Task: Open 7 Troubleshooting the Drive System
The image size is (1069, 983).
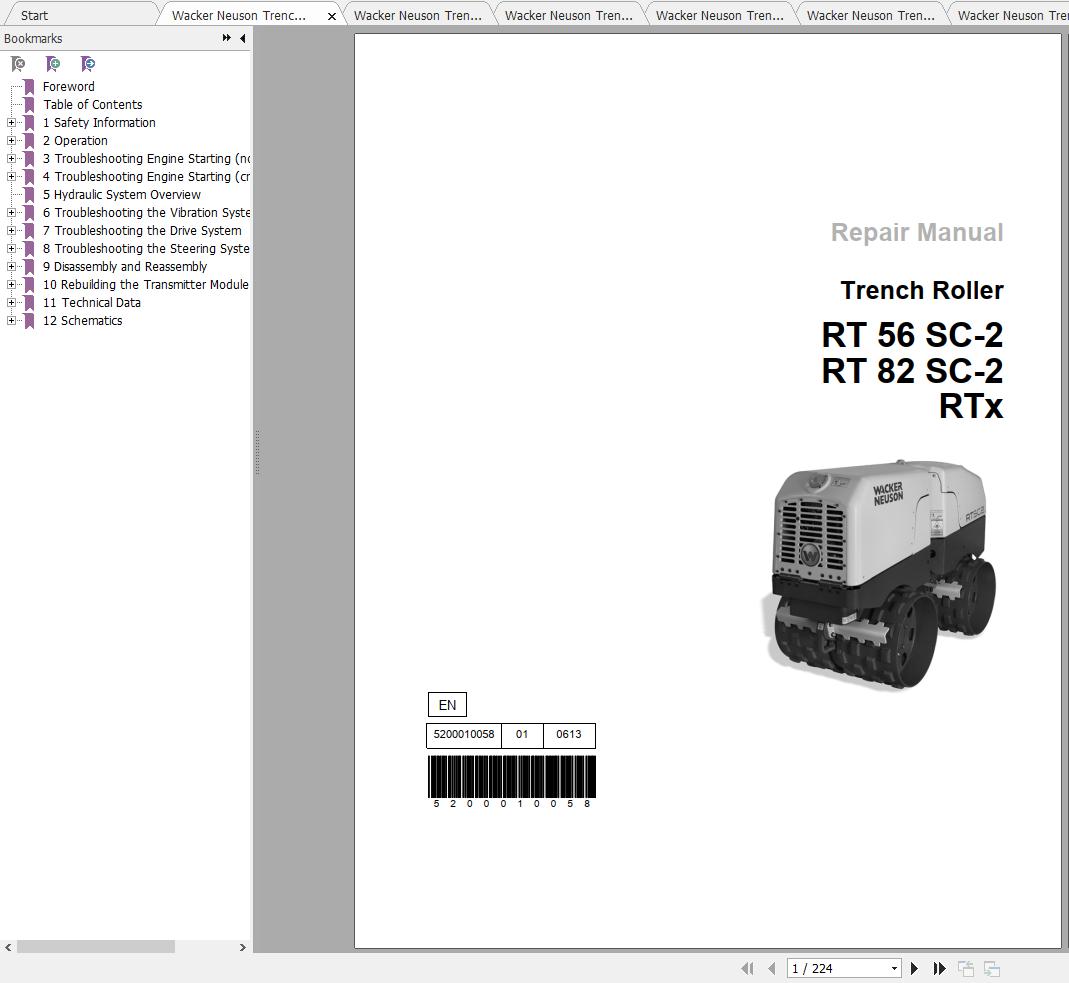Action: point(142,230)
